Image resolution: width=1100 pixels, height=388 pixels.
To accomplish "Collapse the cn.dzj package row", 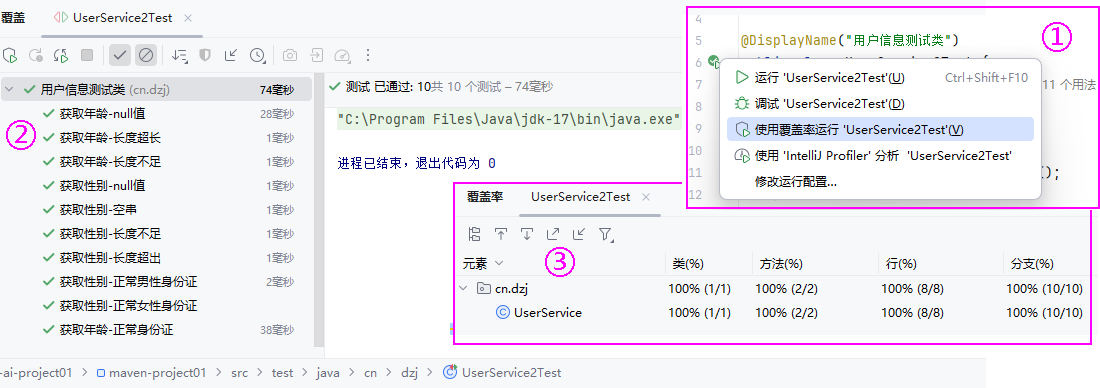I will point(463,288).
